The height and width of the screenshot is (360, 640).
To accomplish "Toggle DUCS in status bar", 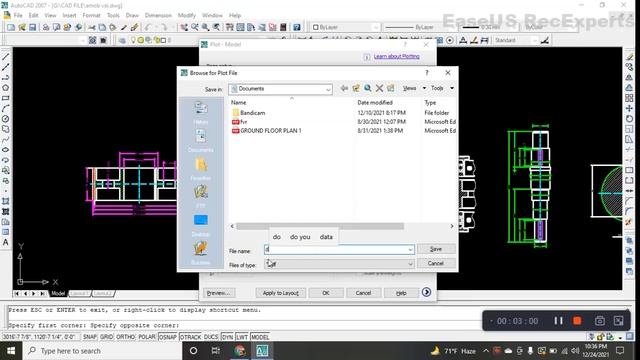I will [211, 337].
